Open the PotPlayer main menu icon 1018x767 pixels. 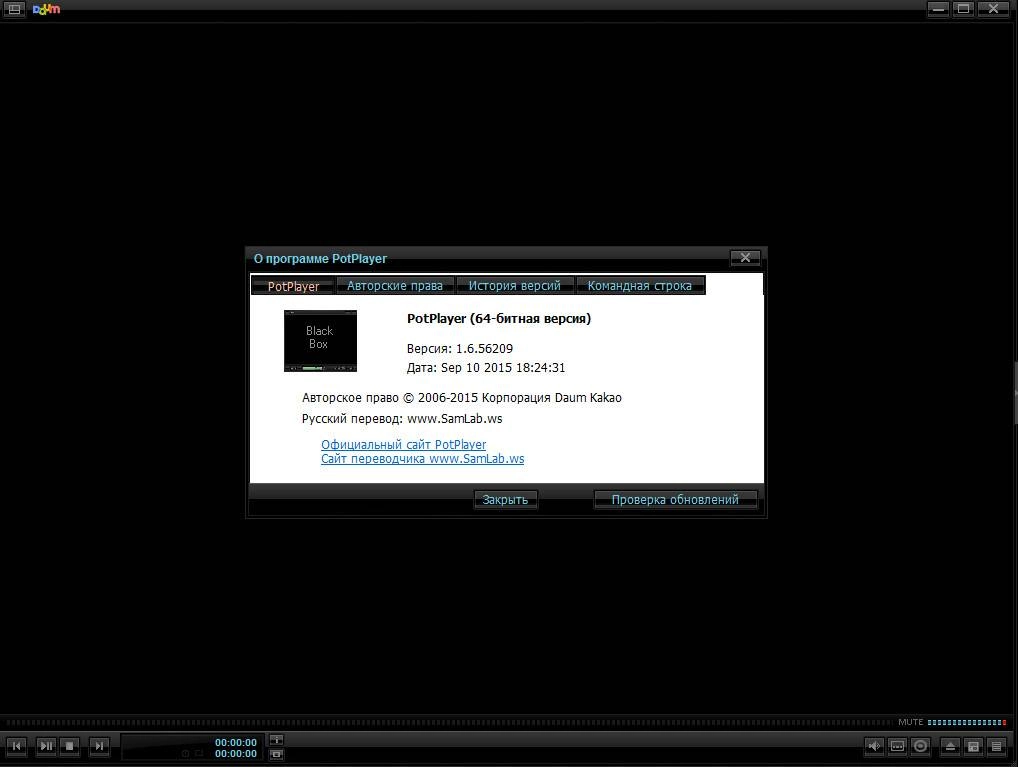pyautogui.click(x=14, y=9)
